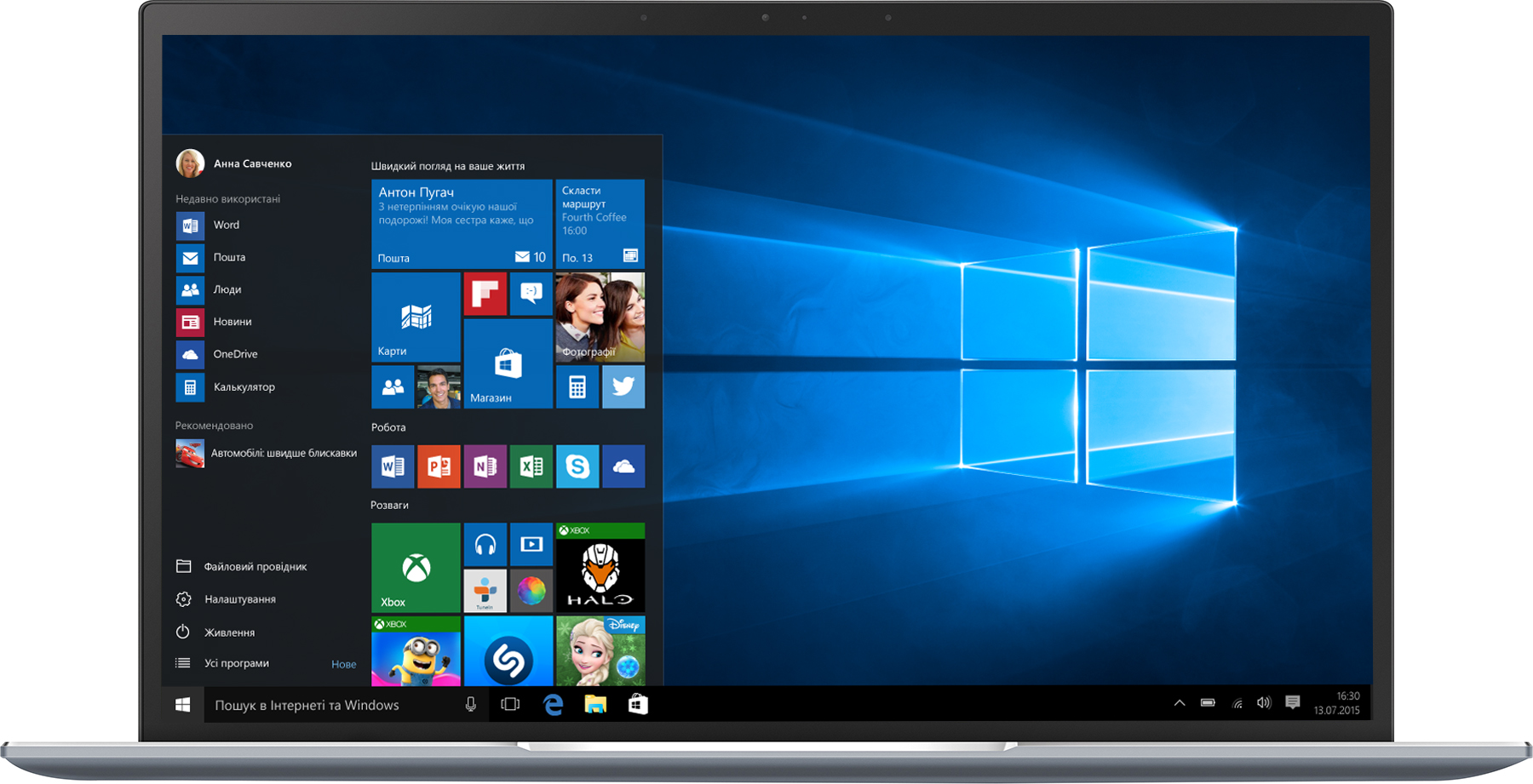Open the PowerPoint tile
This screenshot has height=784, width=1533.
point(439,466)
